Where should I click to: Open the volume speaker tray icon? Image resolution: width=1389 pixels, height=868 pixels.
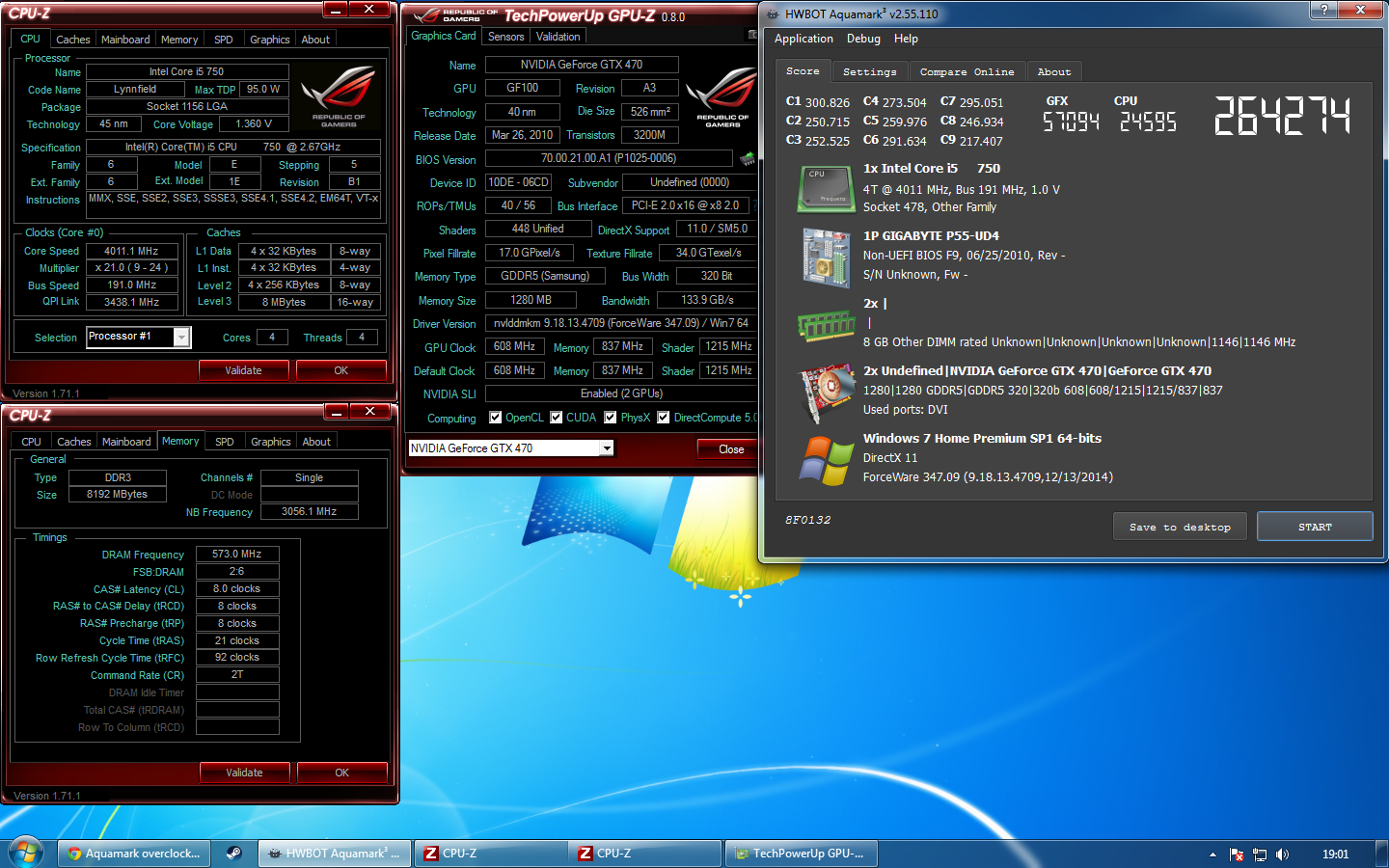[x=1282, y=854]
